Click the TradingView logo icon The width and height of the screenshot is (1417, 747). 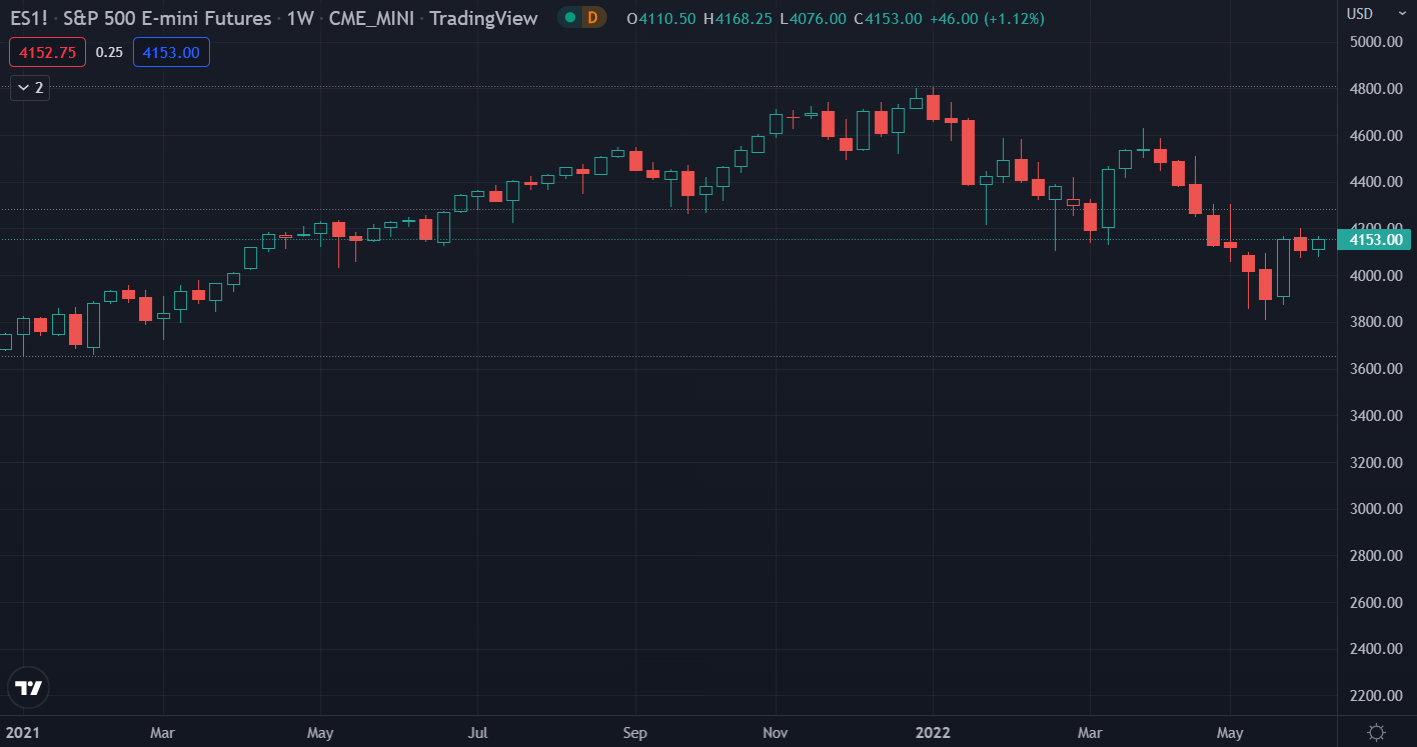[28, 687]
